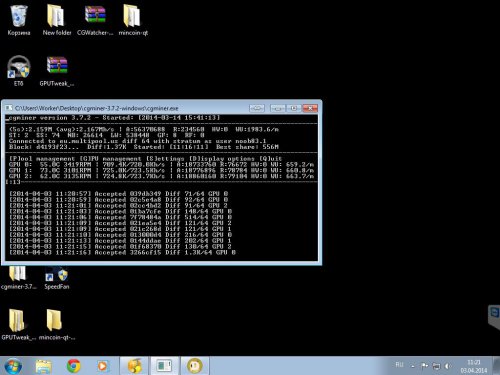Click the 11:20:57 Accepted log line

pos(119,194)
